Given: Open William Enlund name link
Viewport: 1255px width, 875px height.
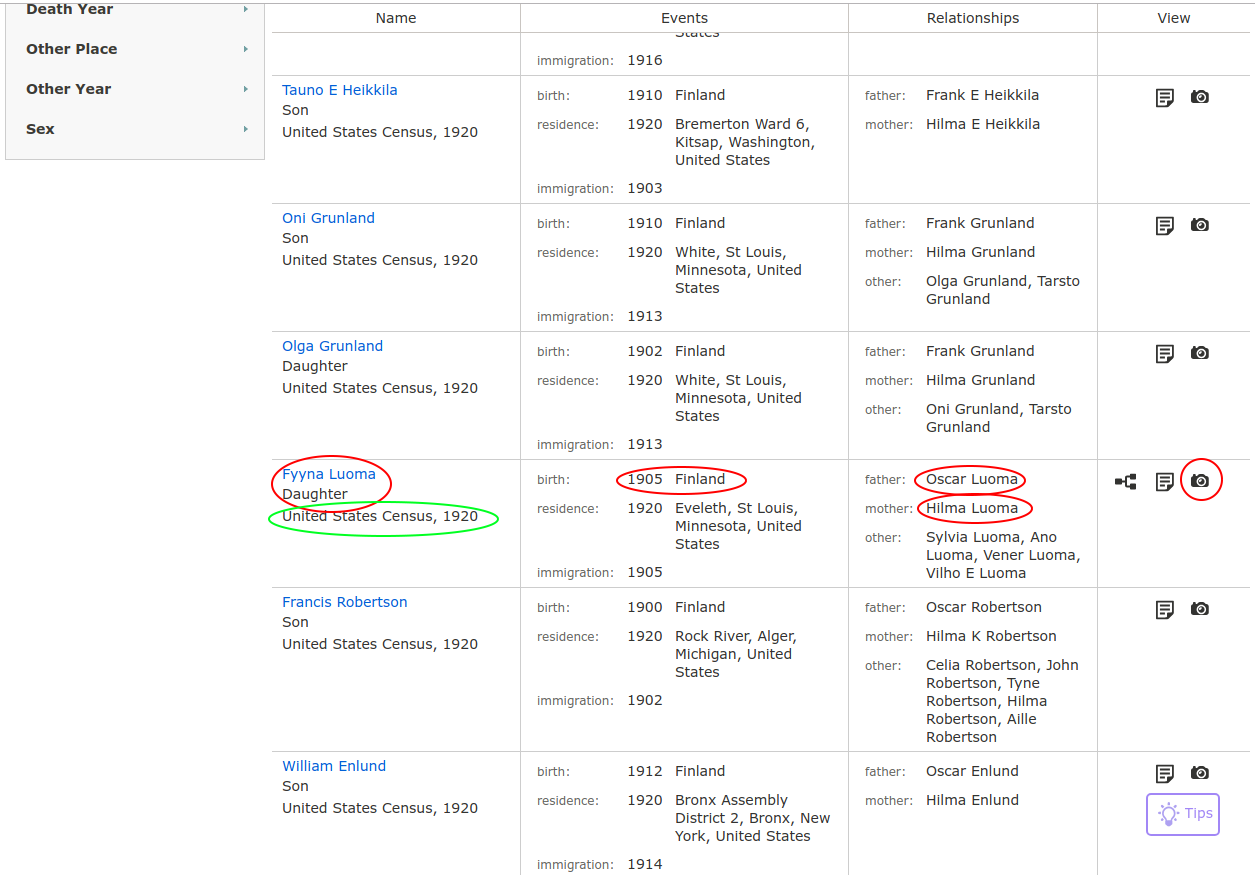Looking at the screenshot, I should click(334, 766).
